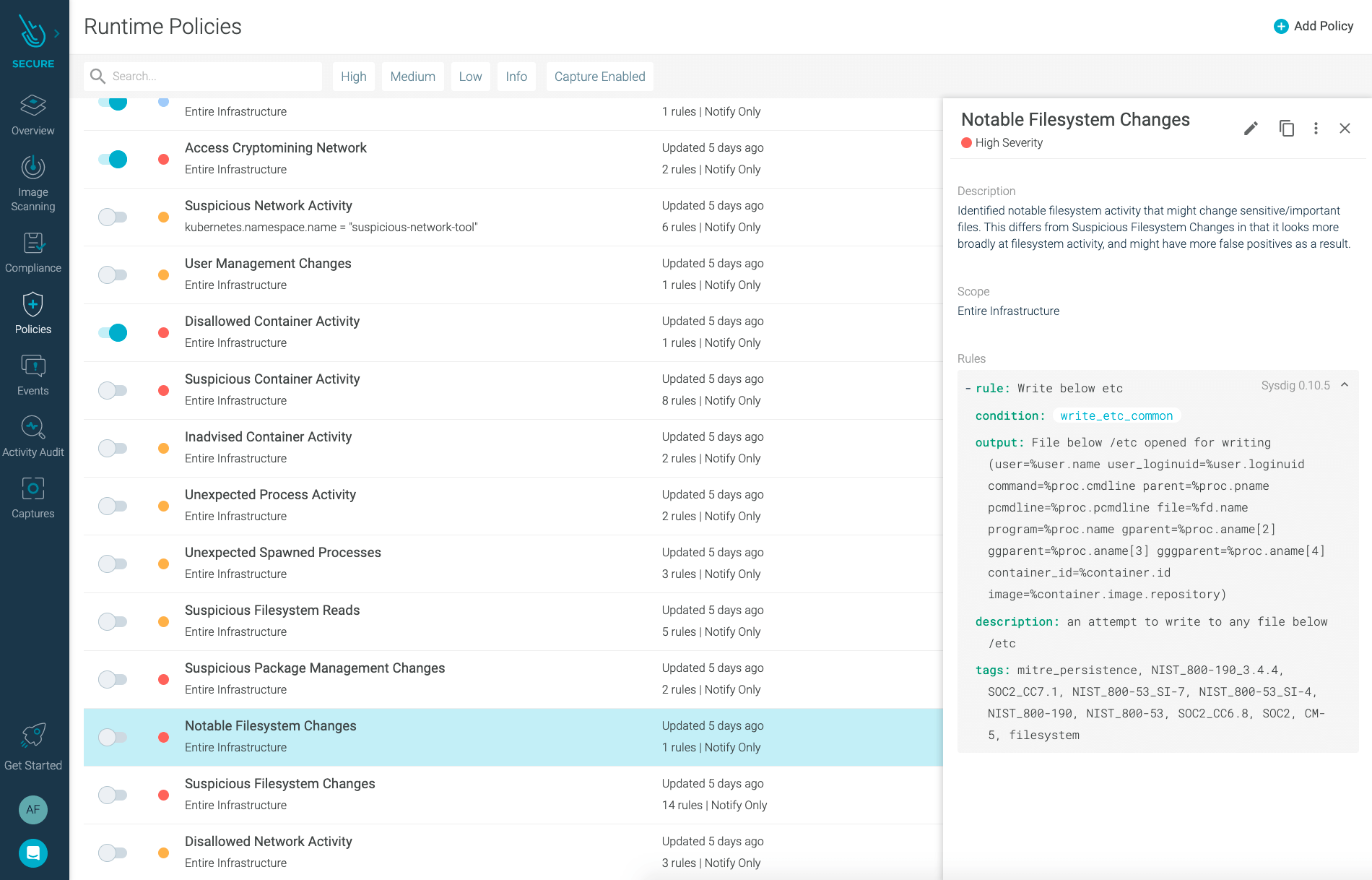Go to the Captures section
The image size is (1372, 880).
pyautogui.click(x=32, y=496)
